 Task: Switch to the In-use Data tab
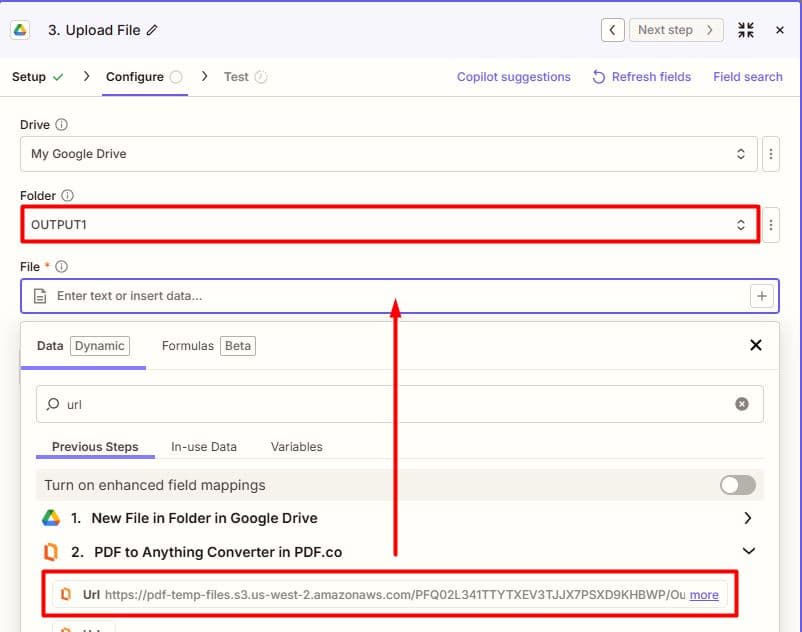[x=204, y=447]
